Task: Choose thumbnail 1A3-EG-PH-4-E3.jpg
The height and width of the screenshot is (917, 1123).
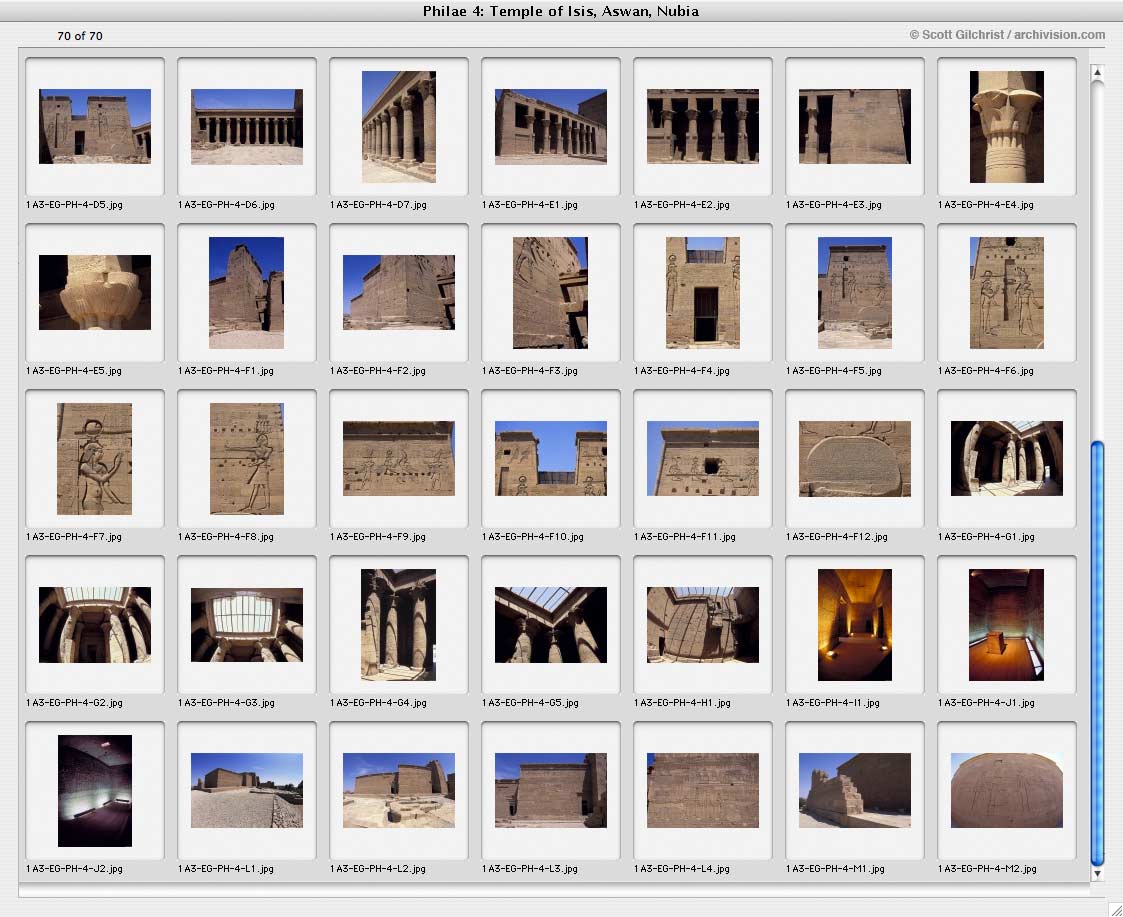Action: pos(854,126)
